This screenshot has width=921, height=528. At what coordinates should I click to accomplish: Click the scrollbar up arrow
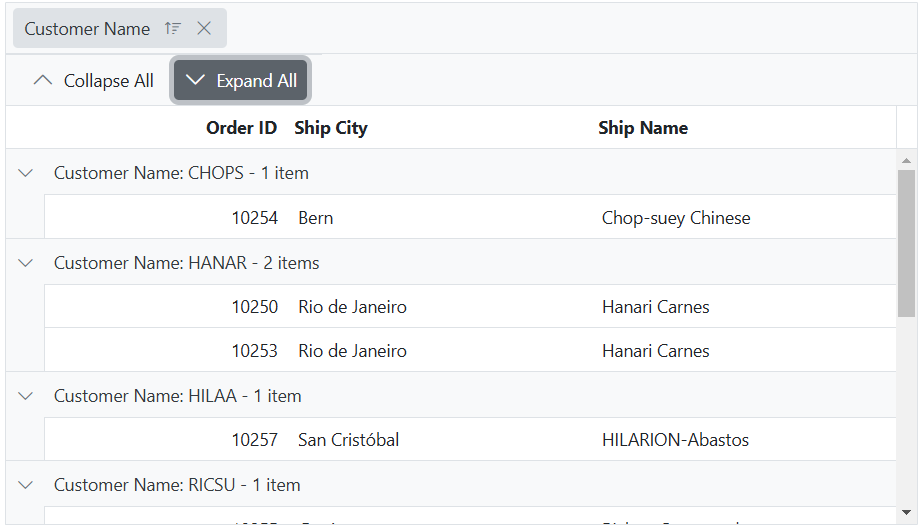907,160
